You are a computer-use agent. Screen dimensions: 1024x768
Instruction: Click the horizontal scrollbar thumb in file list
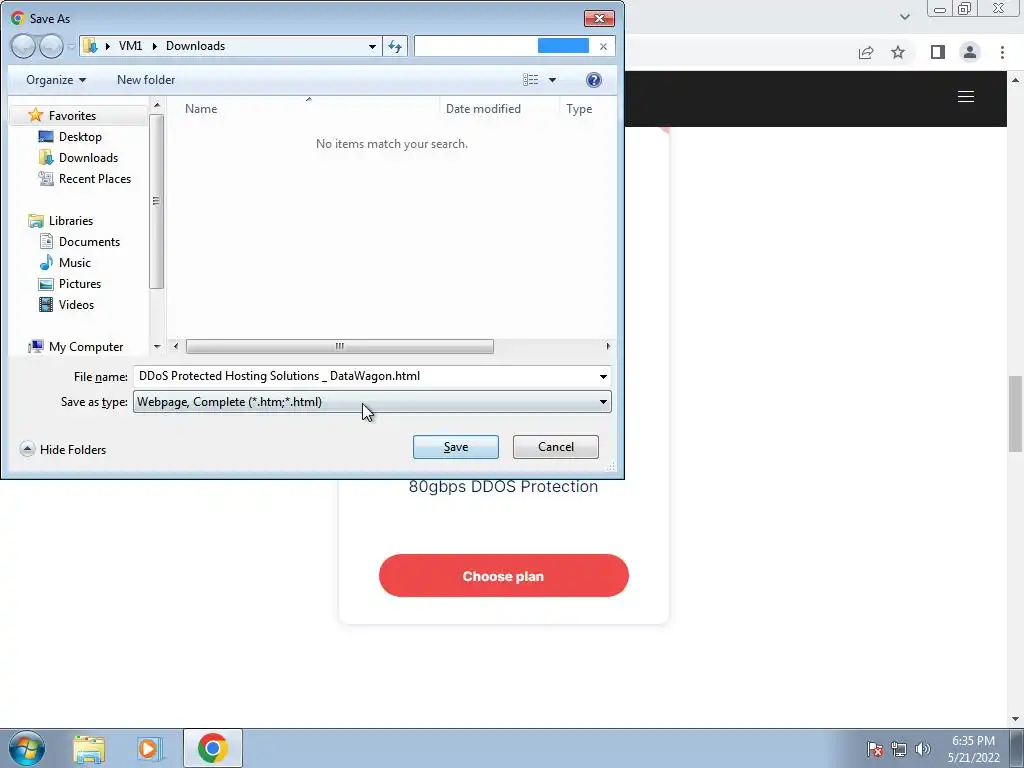click(x=340, y=346)
